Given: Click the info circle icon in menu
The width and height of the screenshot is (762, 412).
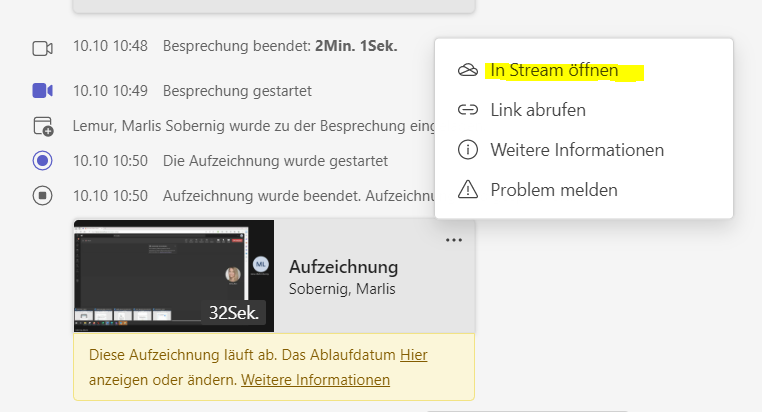Looking at the screenshot, I should point(468,150).
